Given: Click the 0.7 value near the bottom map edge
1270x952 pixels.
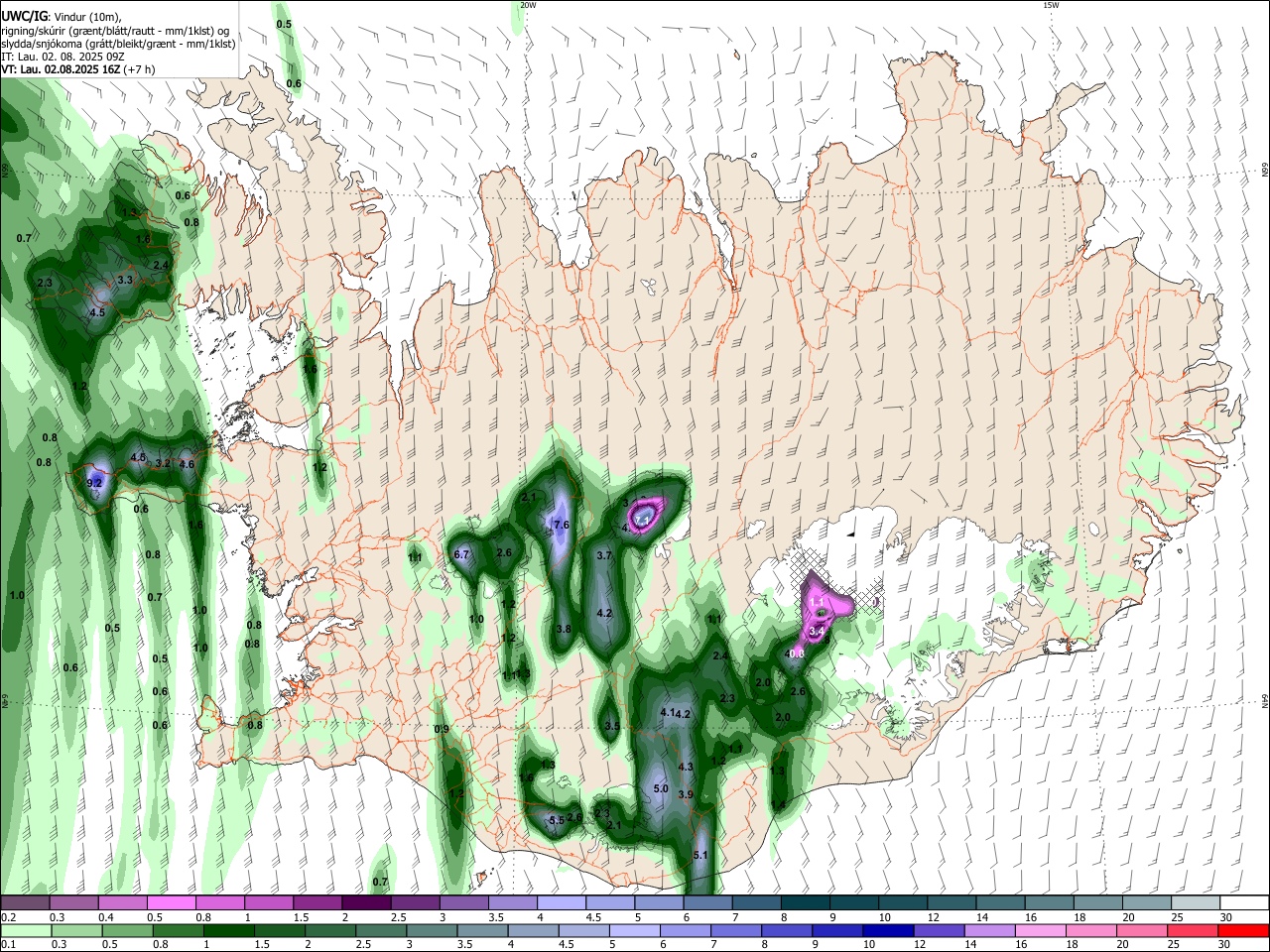Looking at the screenshot, I should point(380,882).
